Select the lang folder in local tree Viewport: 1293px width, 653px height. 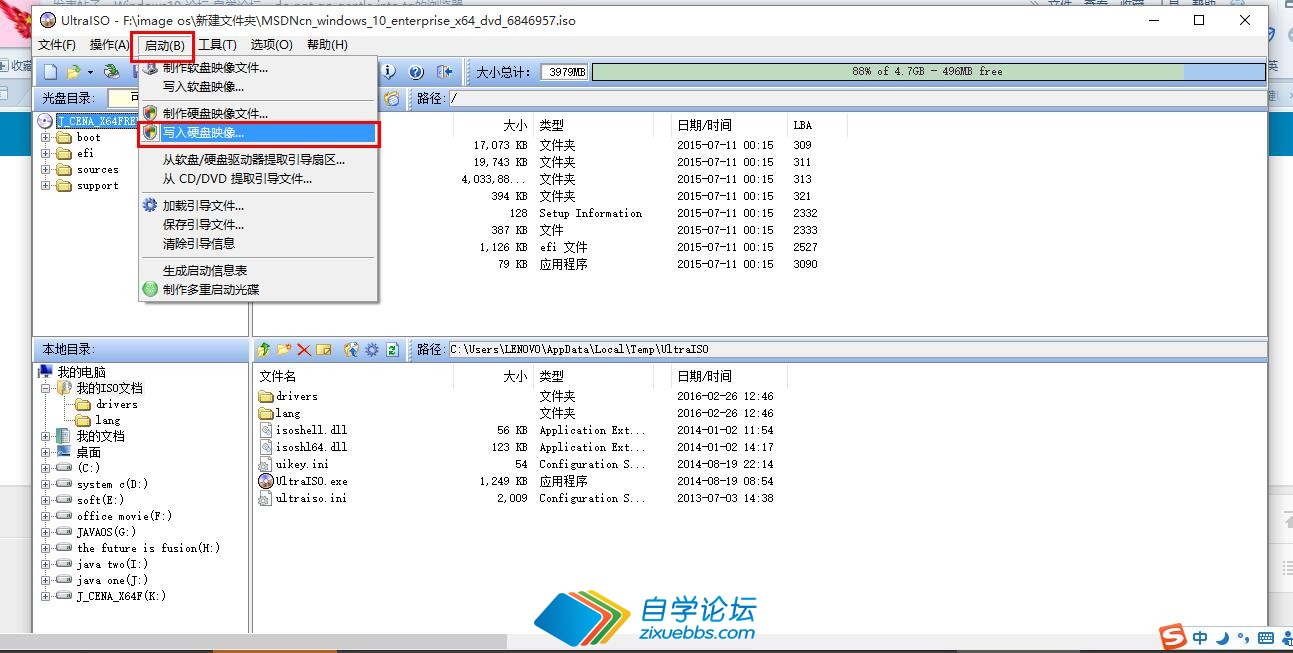coord(107,420)
